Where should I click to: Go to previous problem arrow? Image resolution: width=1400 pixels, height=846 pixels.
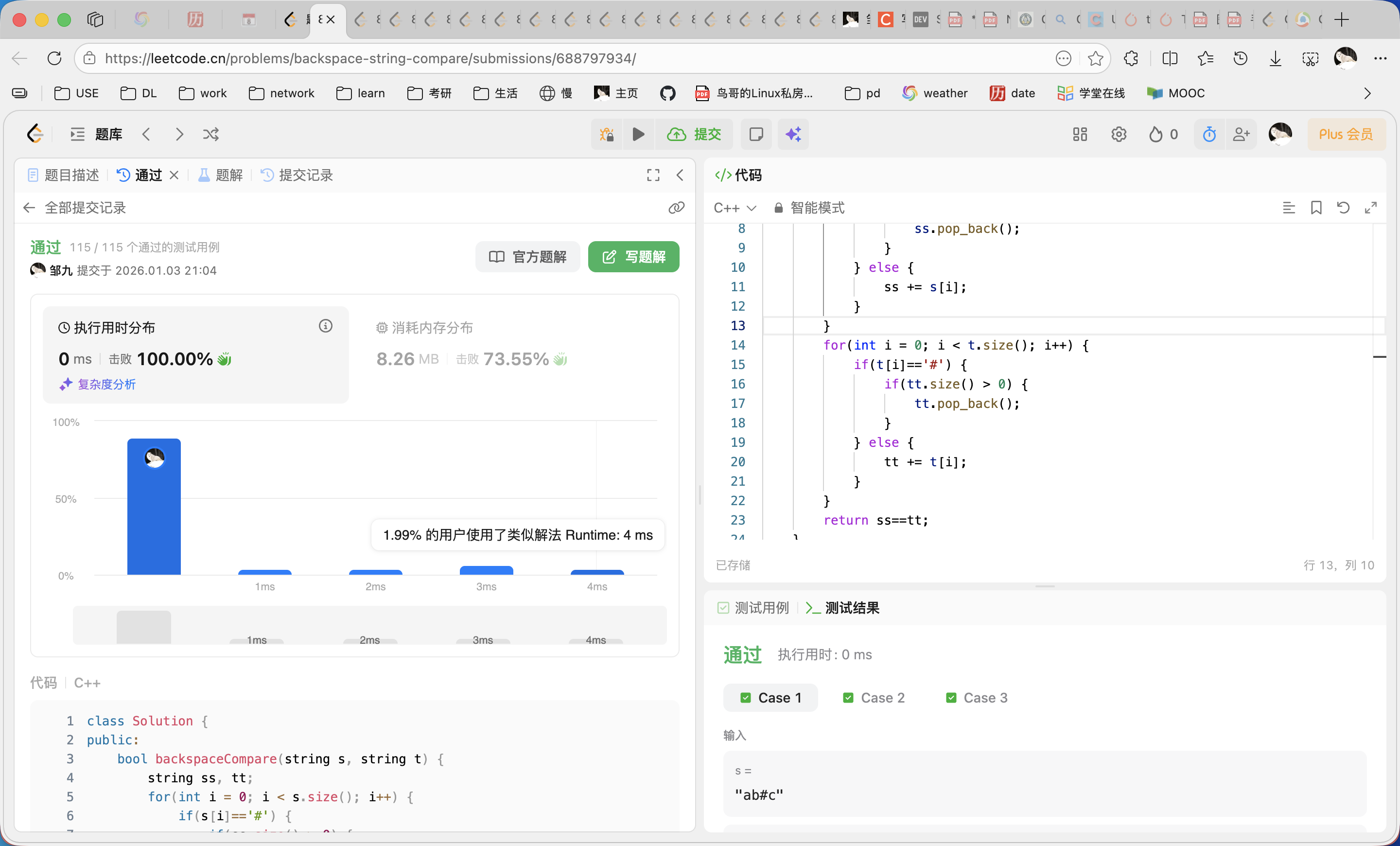coord(147,135)
